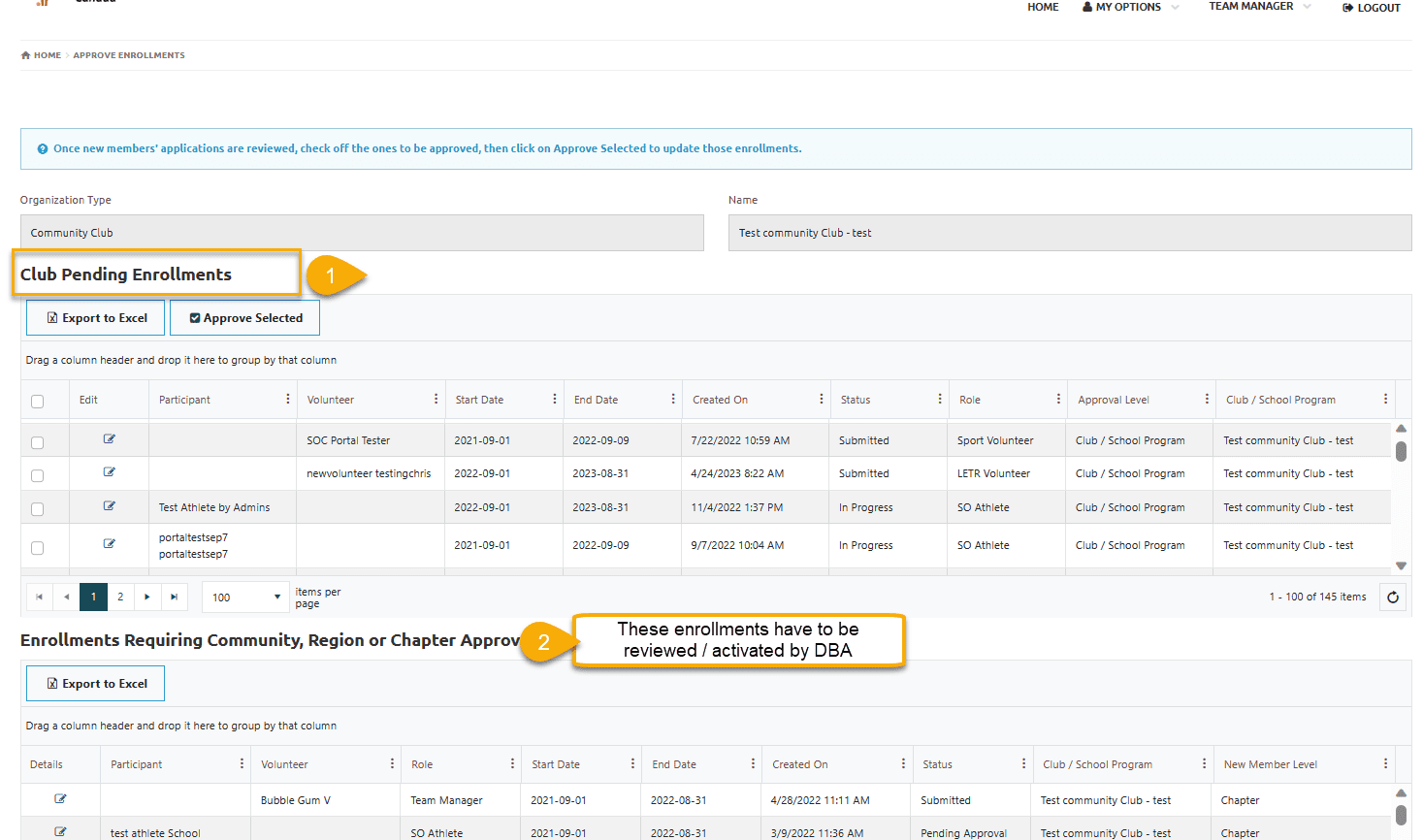1423x840 pixels.
Task: Open Volunteer column menu in pending grid
Action: tap(436, 400)
